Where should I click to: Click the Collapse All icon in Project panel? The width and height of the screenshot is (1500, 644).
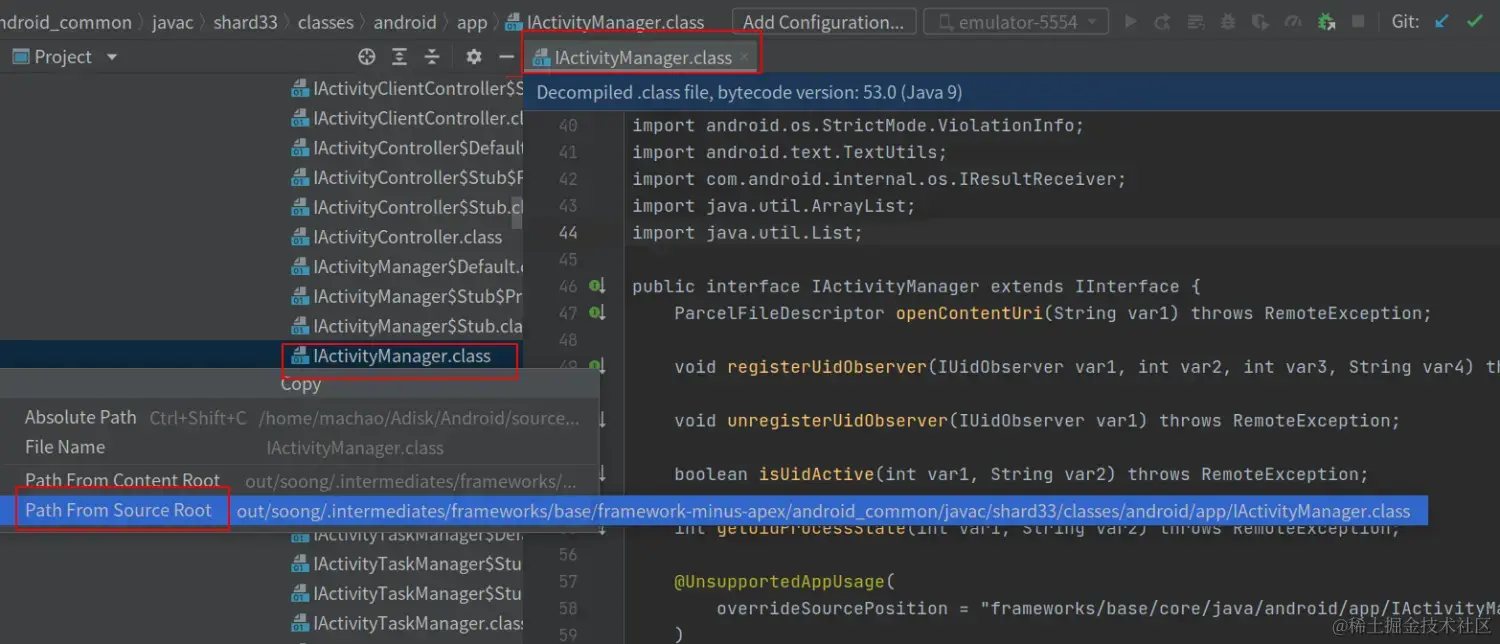(x=432, y=57)
